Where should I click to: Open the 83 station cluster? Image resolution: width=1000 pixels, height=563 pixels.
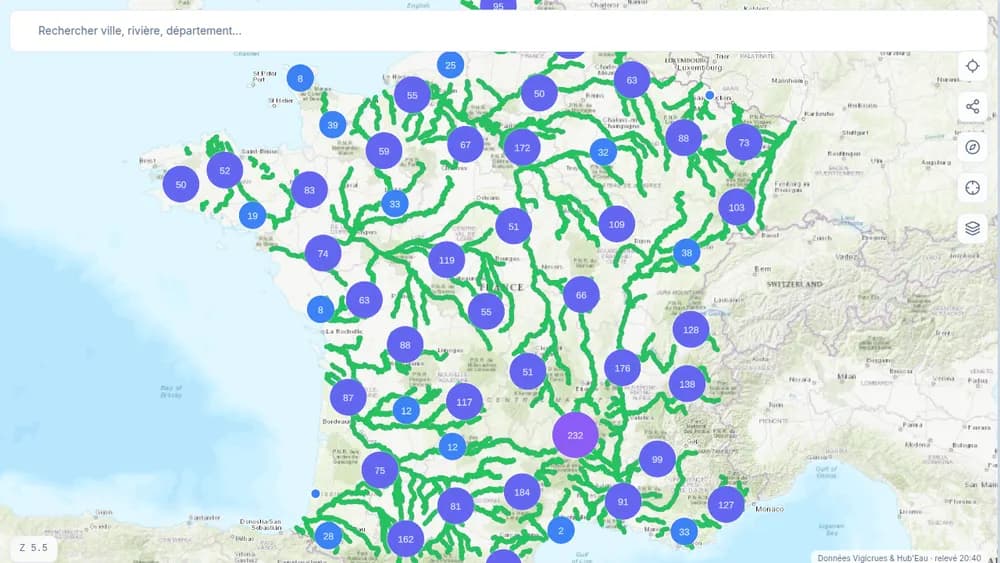coord(309,190)
